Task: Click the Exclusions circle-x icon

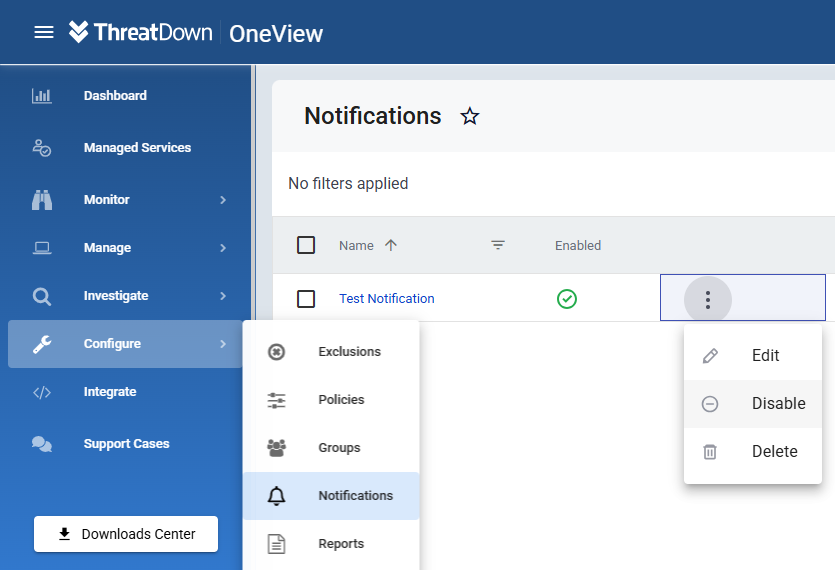Action: click(276, 352)
